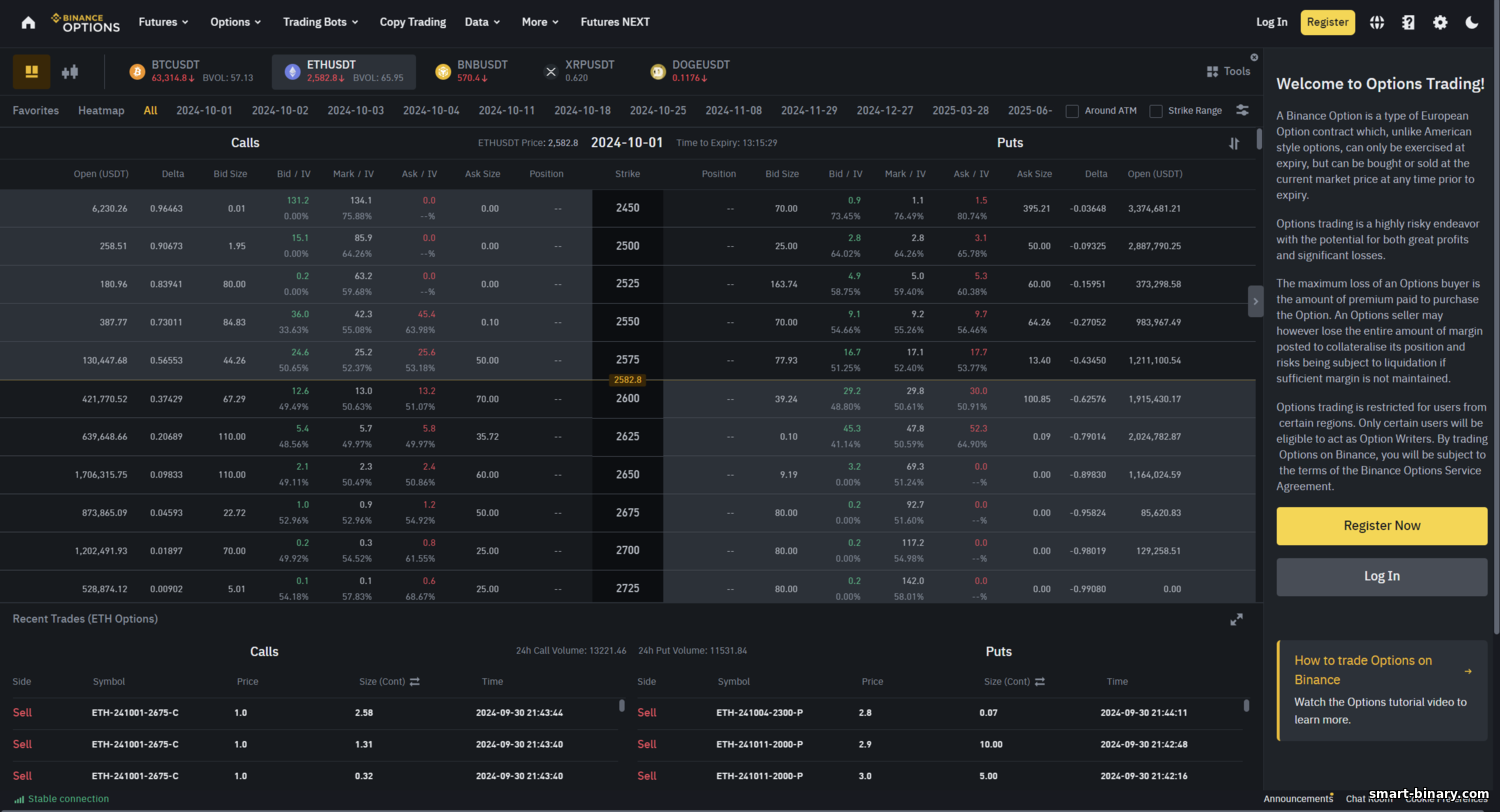1500x812 pixels.
Task: Open Futures NEXT page
Action: [615, 22]
